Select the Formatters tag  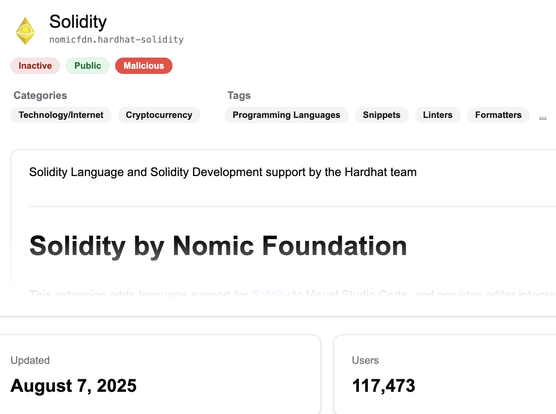click(x=498, y=115)
